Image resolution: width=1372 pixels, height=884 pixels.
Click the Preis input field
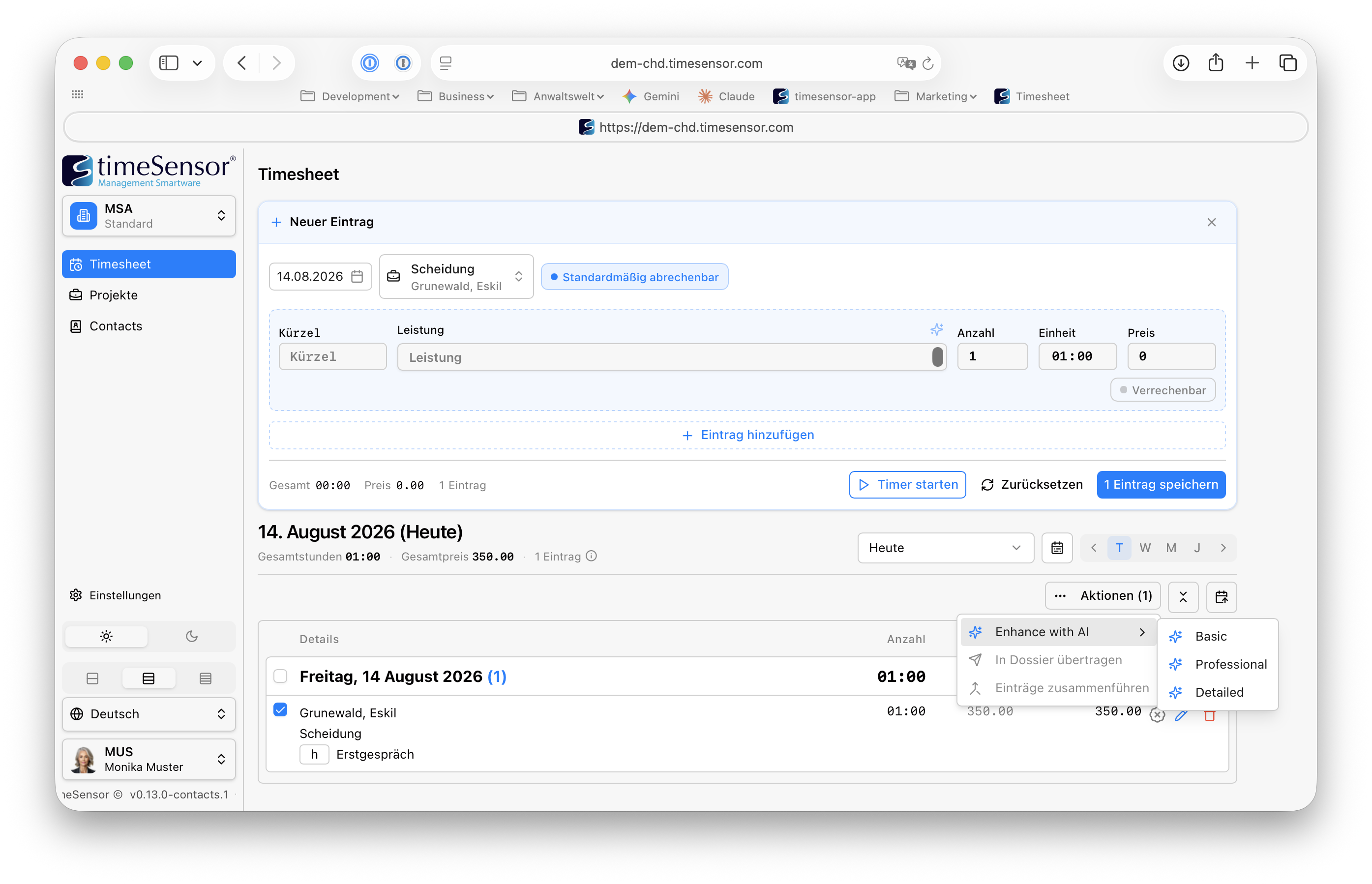point(1171,356)
